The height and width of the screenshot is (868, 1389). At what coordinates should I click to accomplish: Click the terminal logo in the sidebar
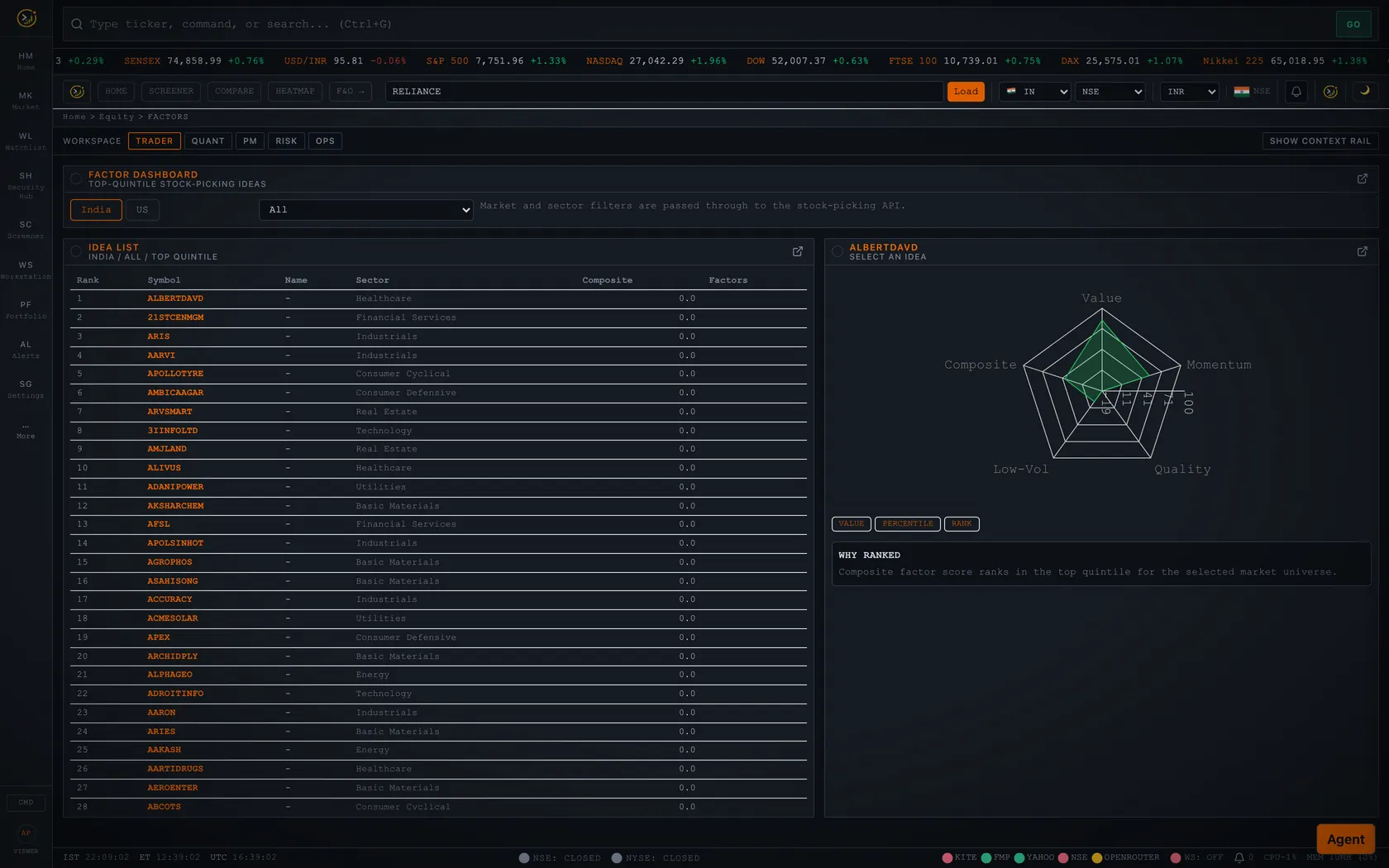click(26, 17)
